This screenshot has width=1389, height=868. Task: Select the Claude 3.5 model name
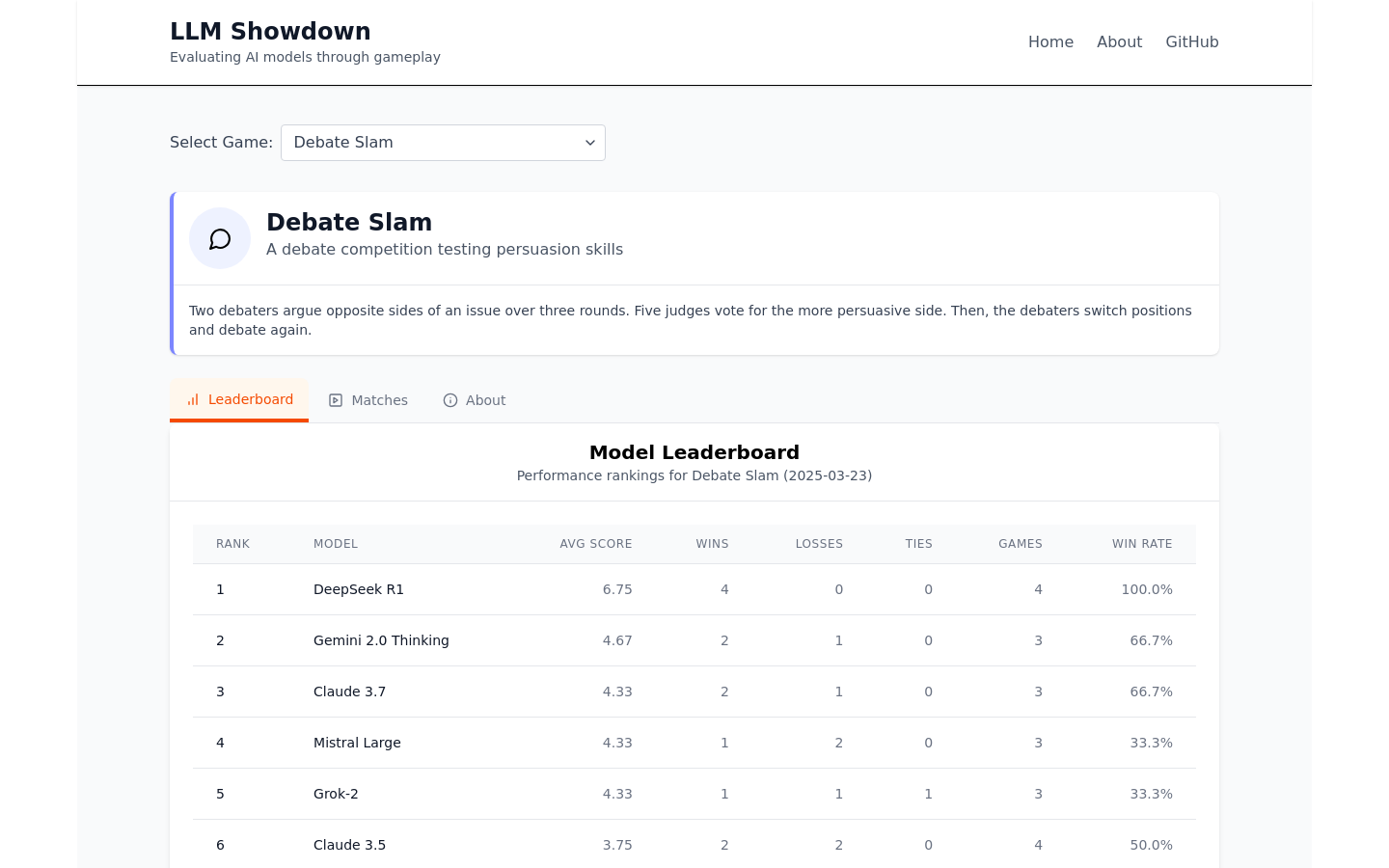click(349, 845)
